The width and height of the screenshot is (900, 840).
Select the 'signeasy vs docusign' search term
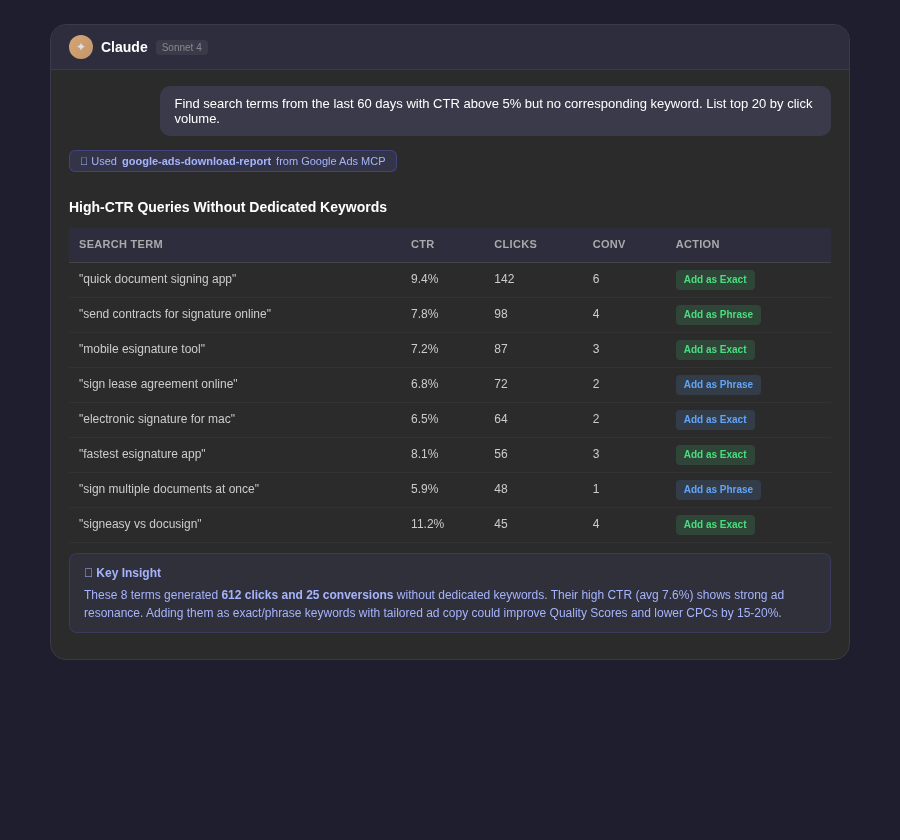(x=140, y=524)
